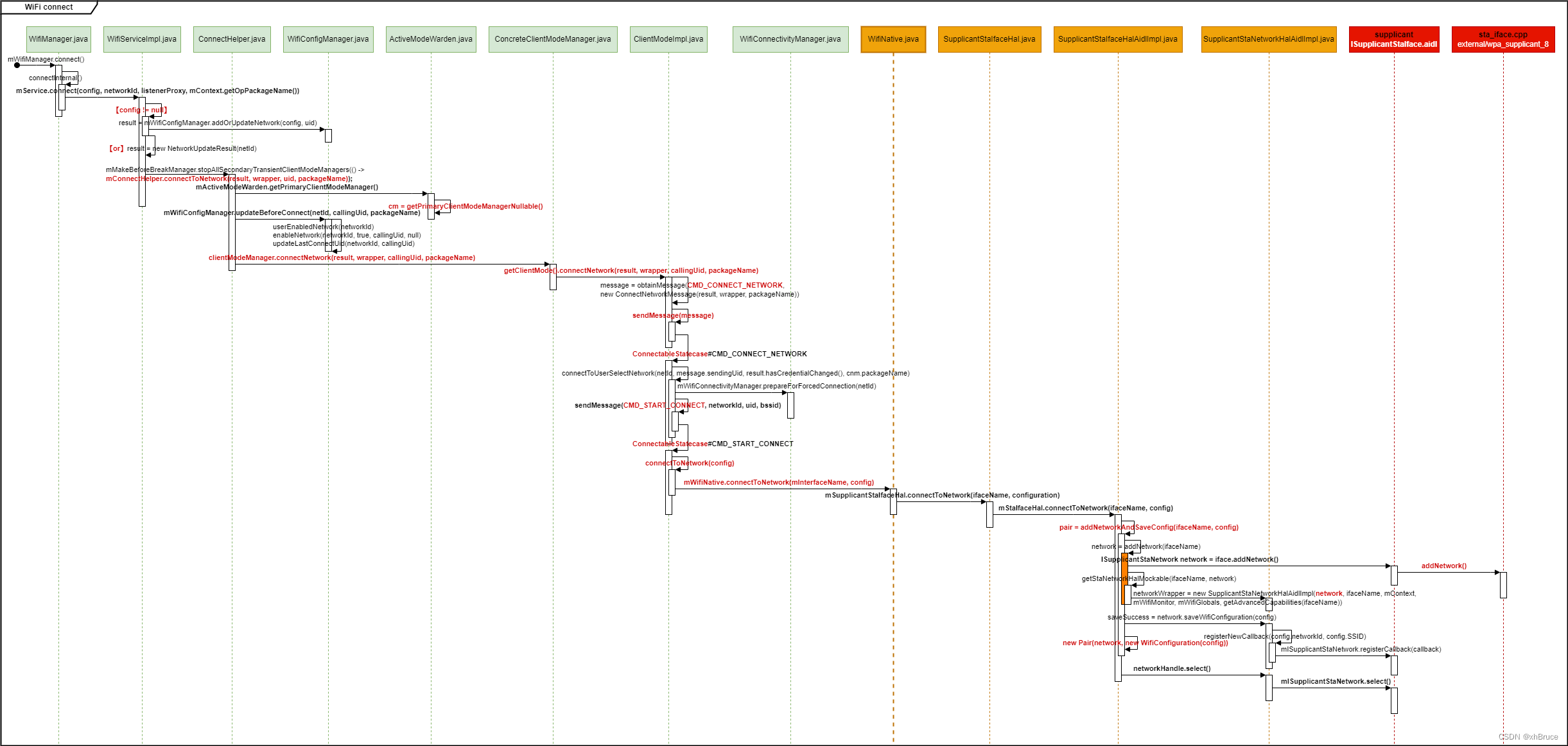Select red 'addNetwork()' label near sta_iface.cpp
The height and width of the screenshot is (746, 1568).
coord(1444,566)
